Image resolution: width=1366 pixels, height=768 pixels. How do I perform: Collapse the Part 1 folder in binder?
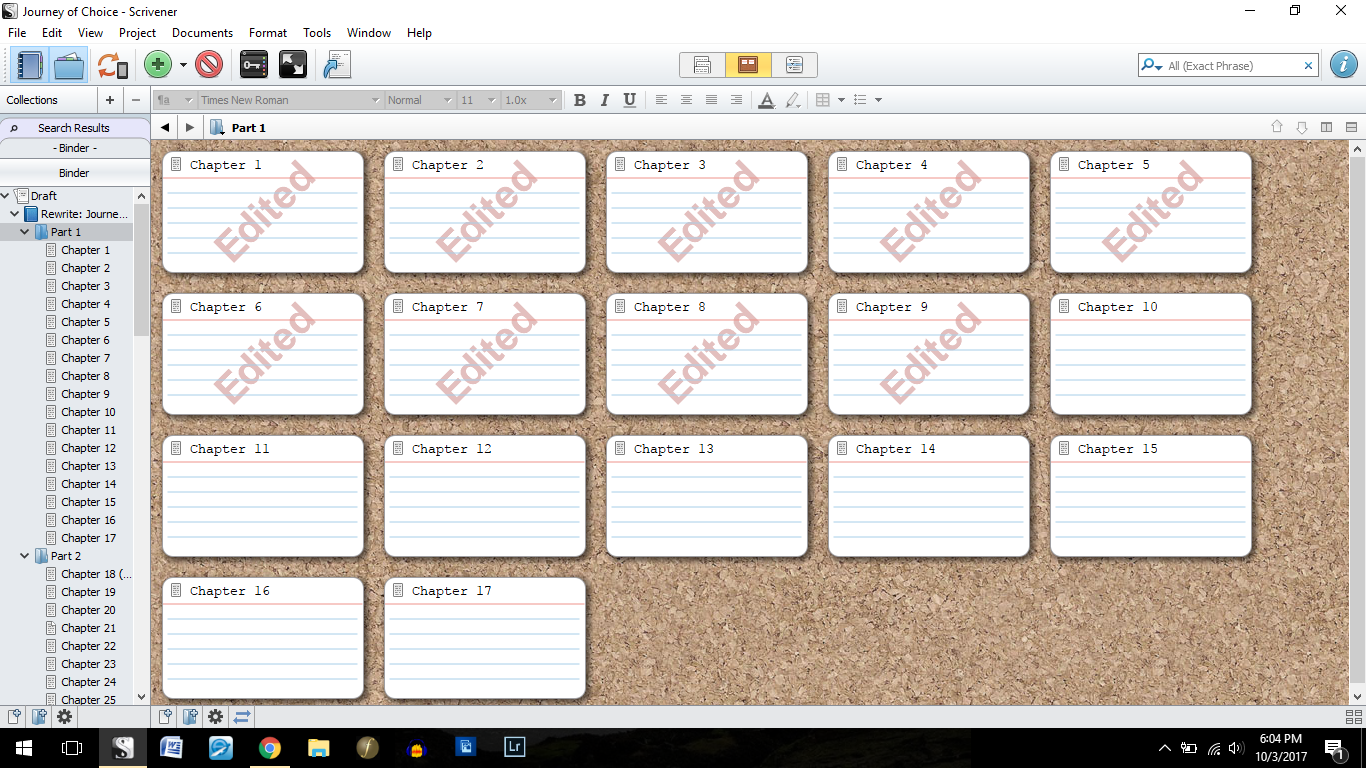tap(25, 232)
